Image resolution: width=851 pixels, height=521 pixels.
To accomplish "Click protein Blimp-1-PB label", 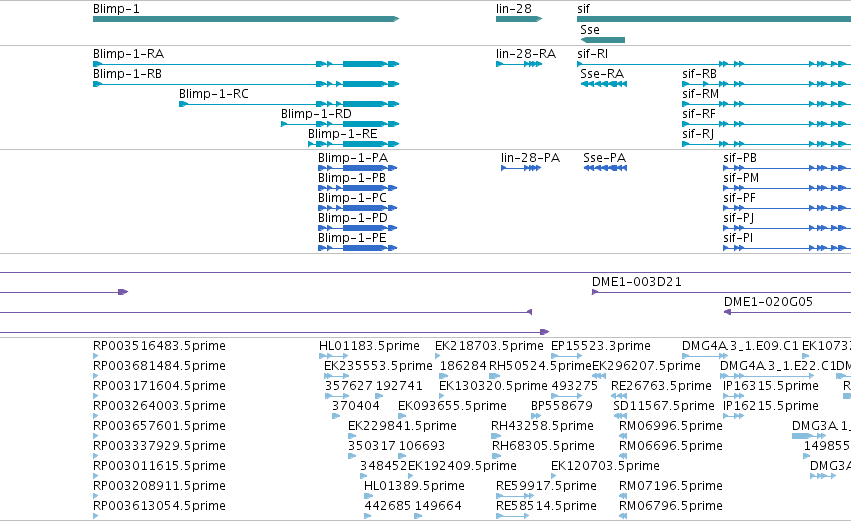I will [x=352, y=178].
